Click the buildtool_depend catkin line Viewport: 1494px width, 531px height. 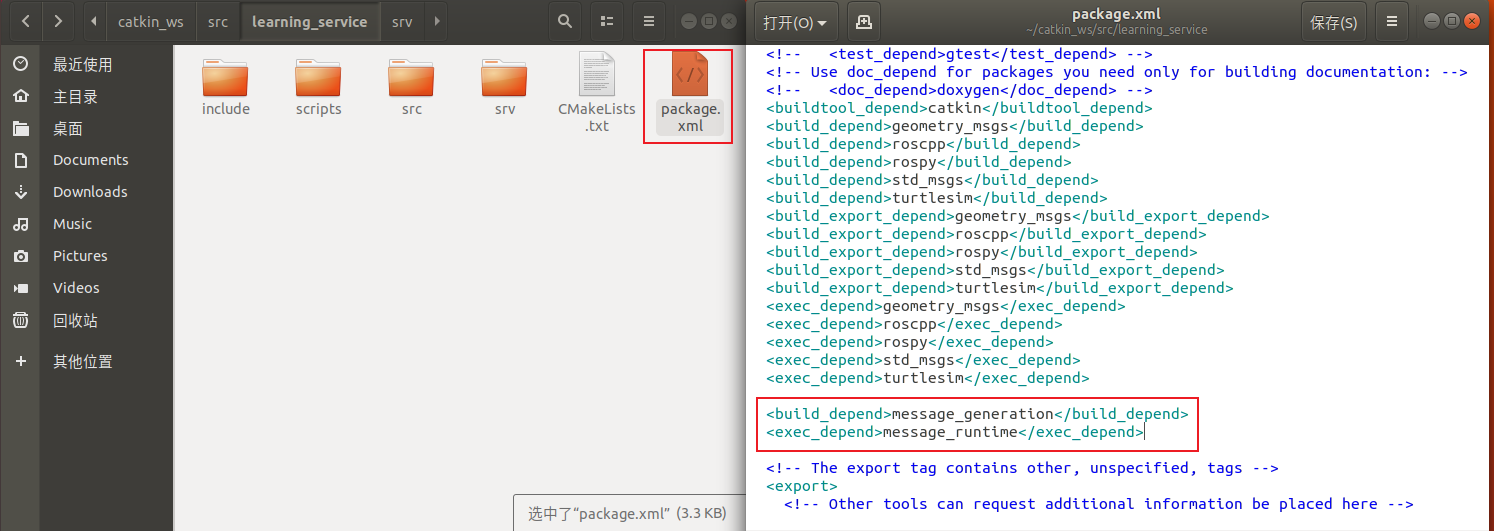point(959,108)
